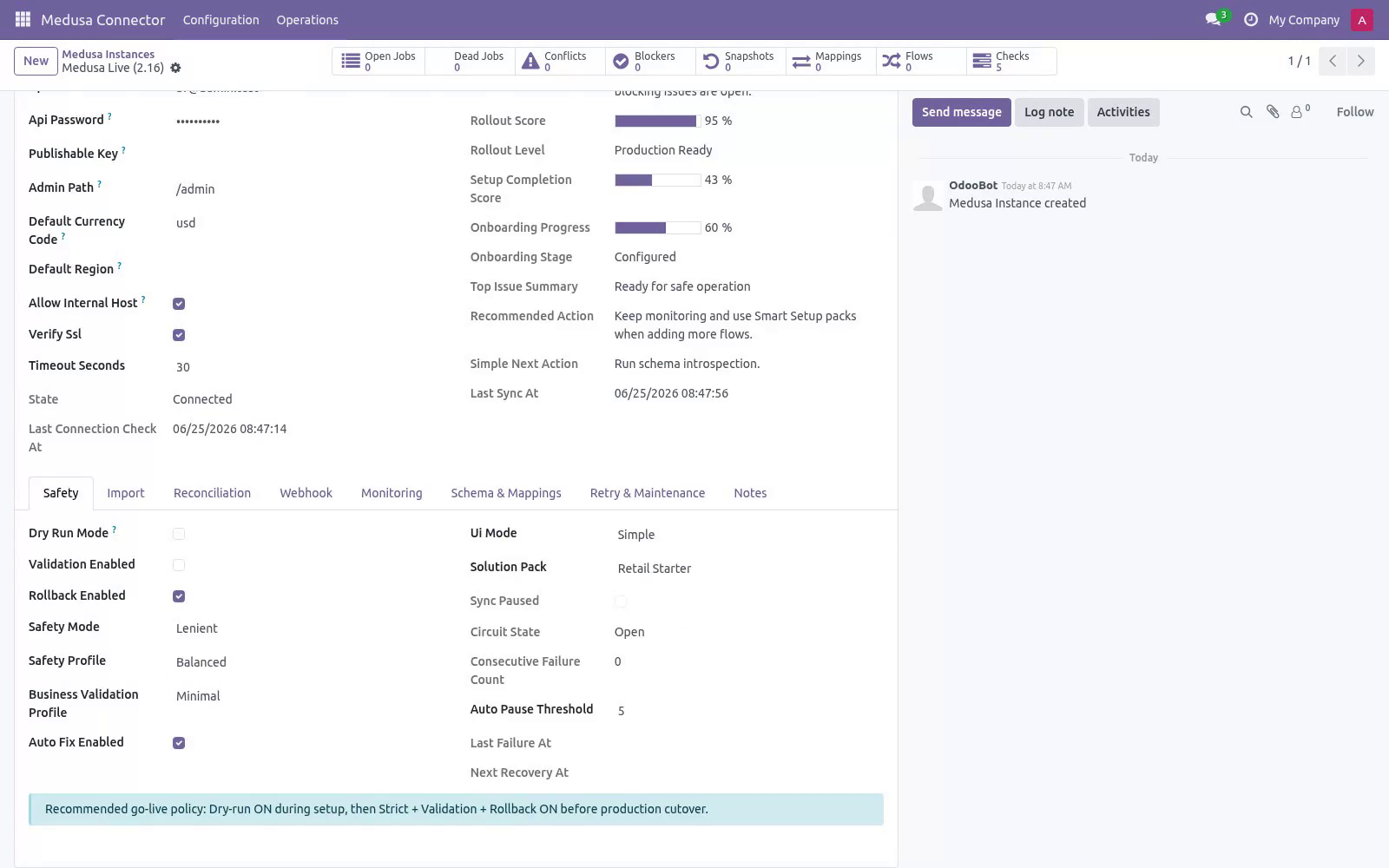
Task: Toggle Verify Ssl checkbox
Action: 179,335
